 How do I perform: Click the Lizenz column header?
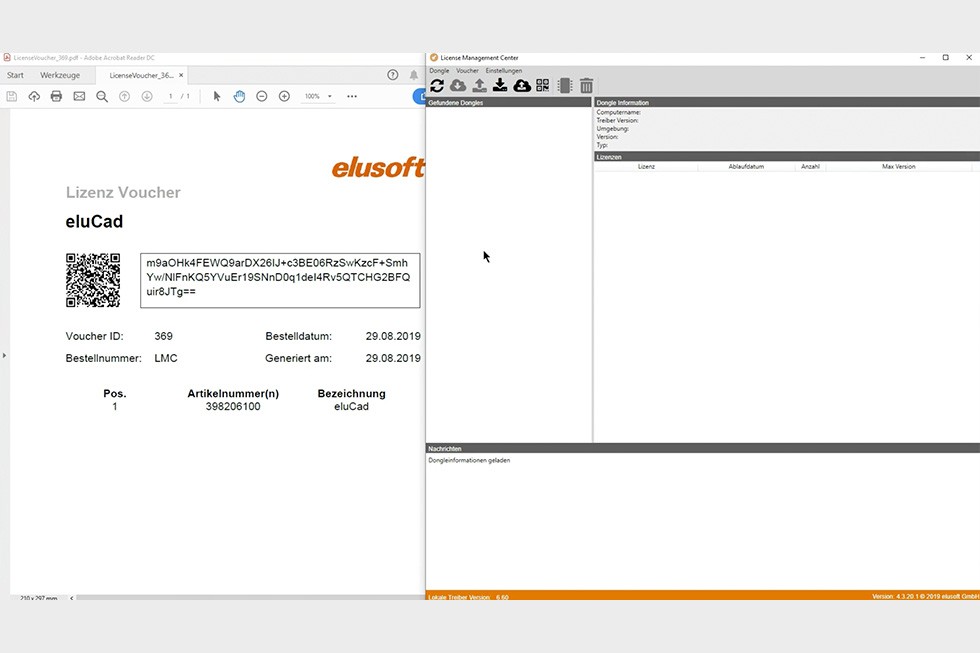pyautogui.click(x=646, y=167)
